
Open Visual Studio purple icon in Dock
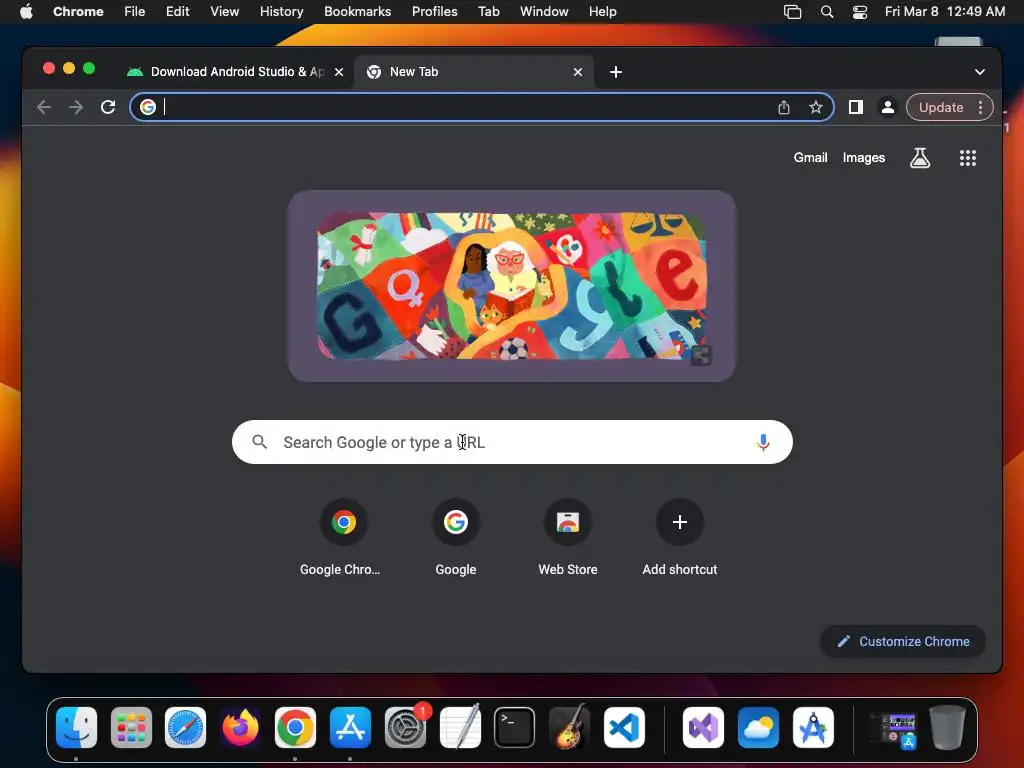click(x=703, y=727)
